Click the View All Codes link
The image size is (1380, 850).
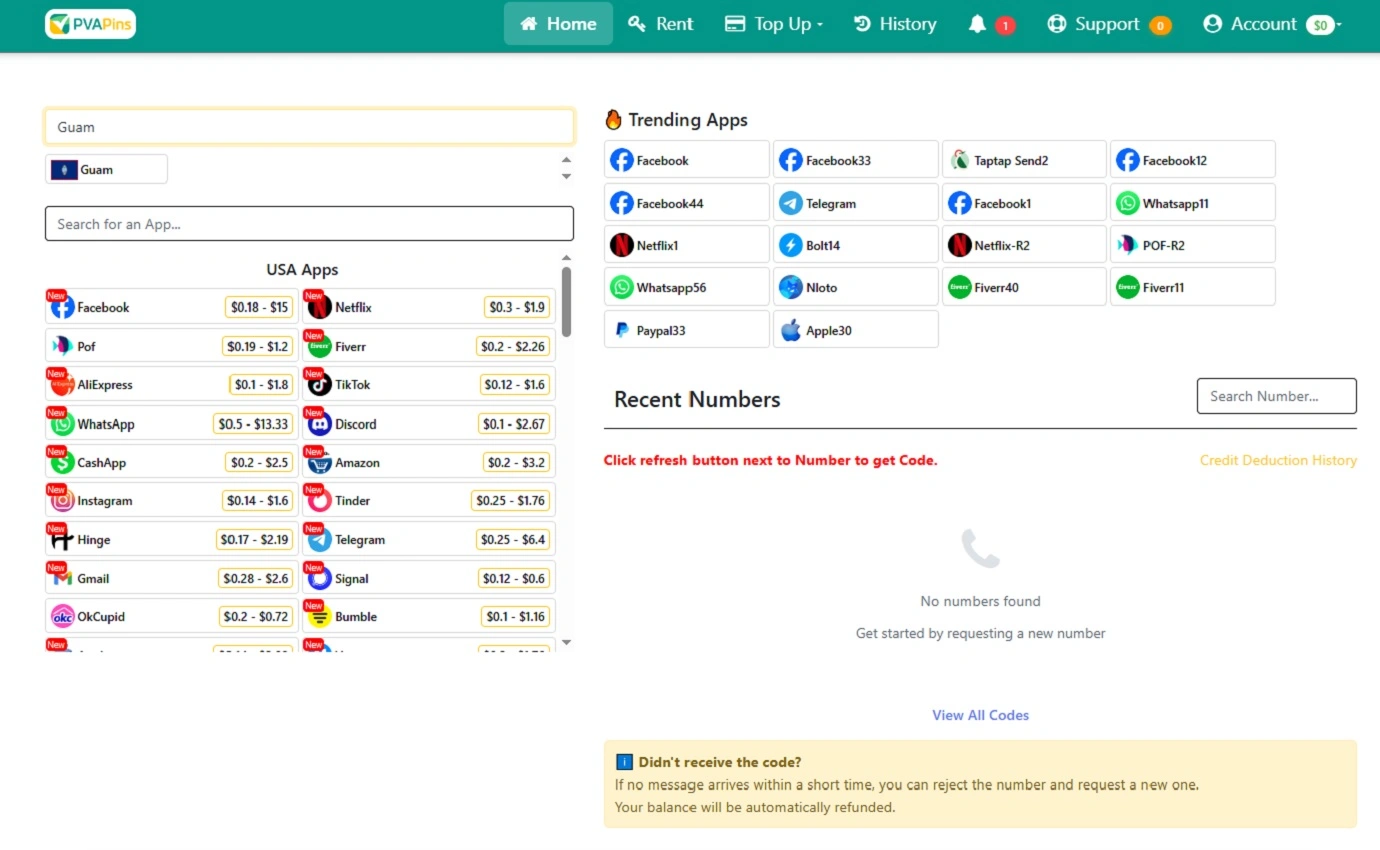click(980, 715)
